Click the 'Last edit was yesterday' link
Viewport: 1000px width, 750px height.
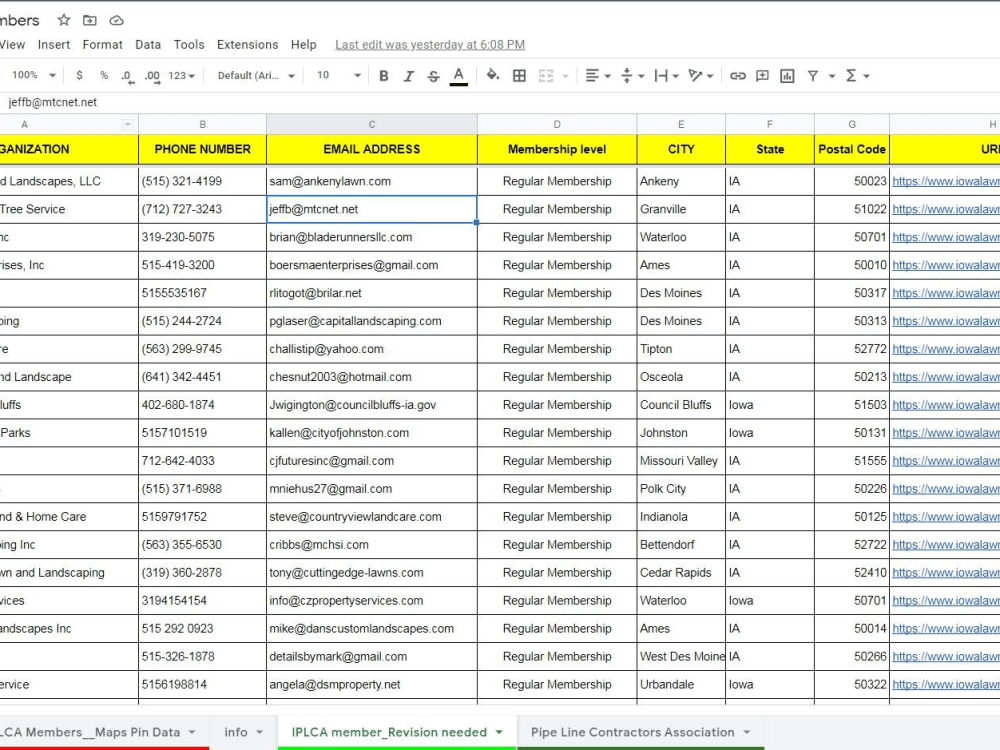click(430, 44)
